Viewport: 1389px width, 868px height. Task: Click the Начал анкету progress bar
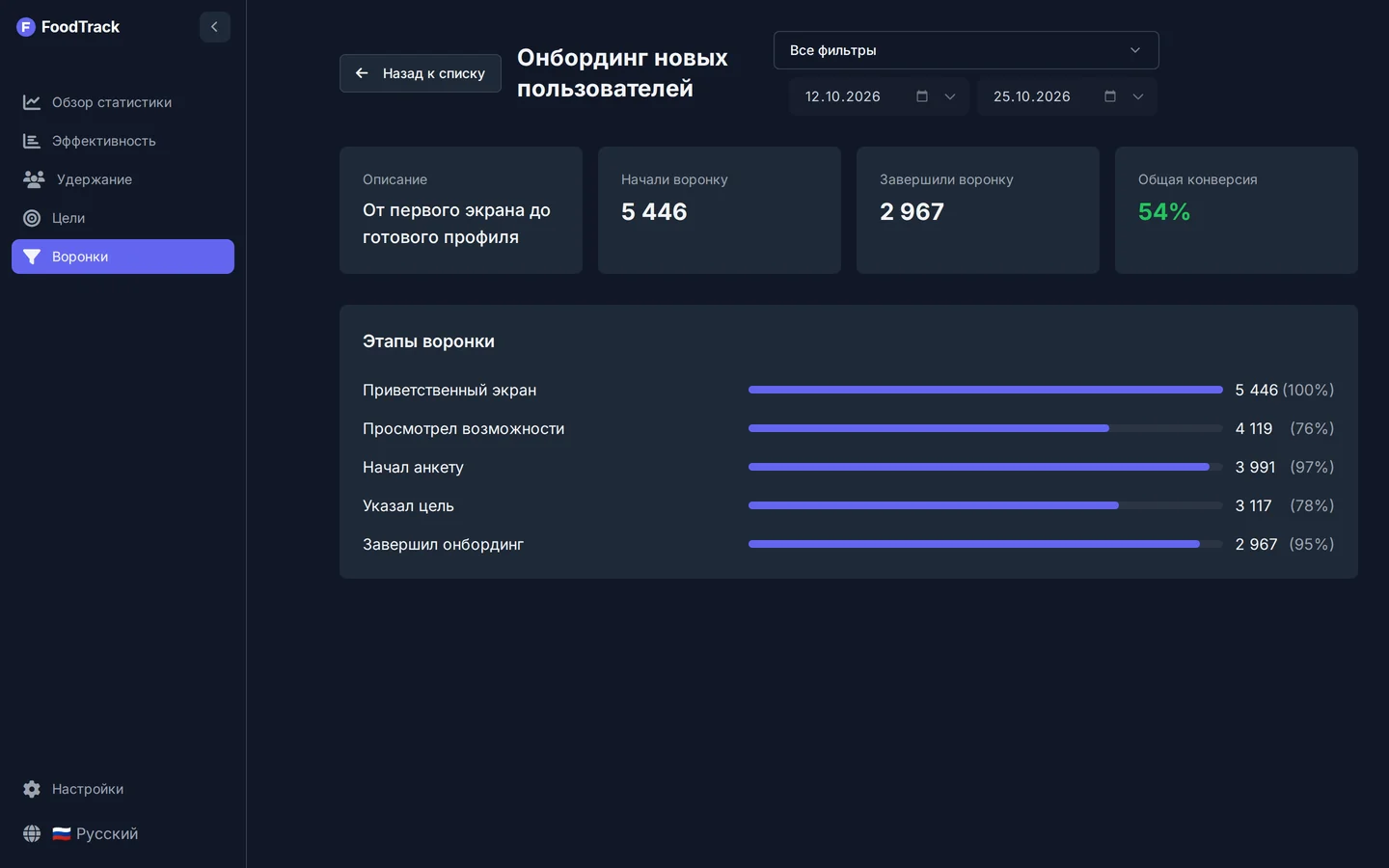tap(985, 467)
